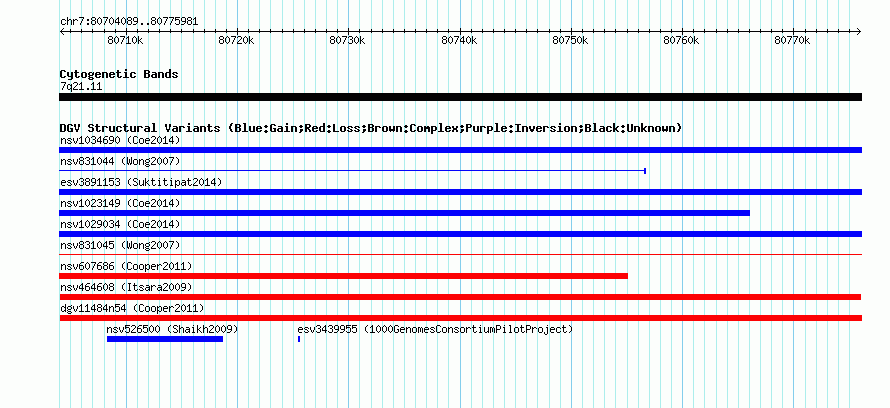The image size is (890, 408).
Task: Click the Cytogenetic Bands track title
Action: 119,74
